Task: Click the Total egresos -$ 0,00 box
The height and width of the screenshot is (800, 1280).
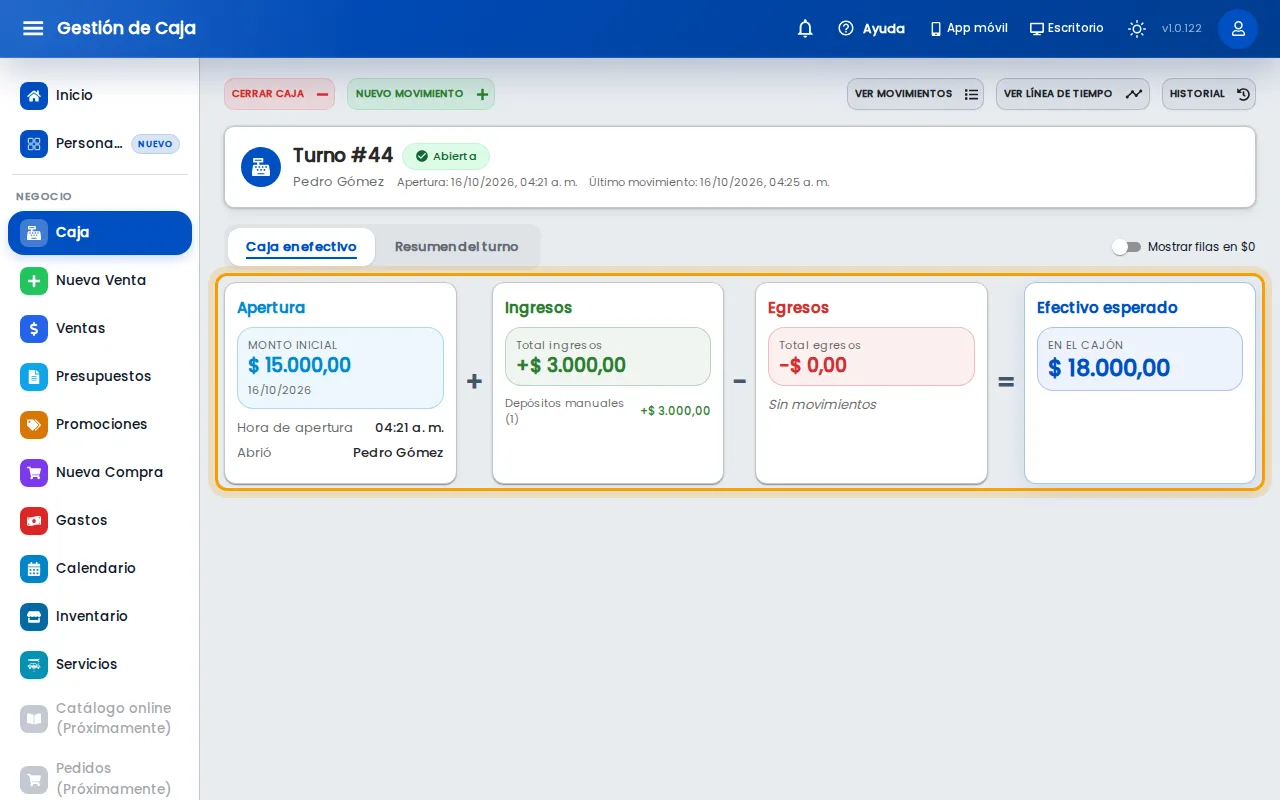Action: [871, 357]
